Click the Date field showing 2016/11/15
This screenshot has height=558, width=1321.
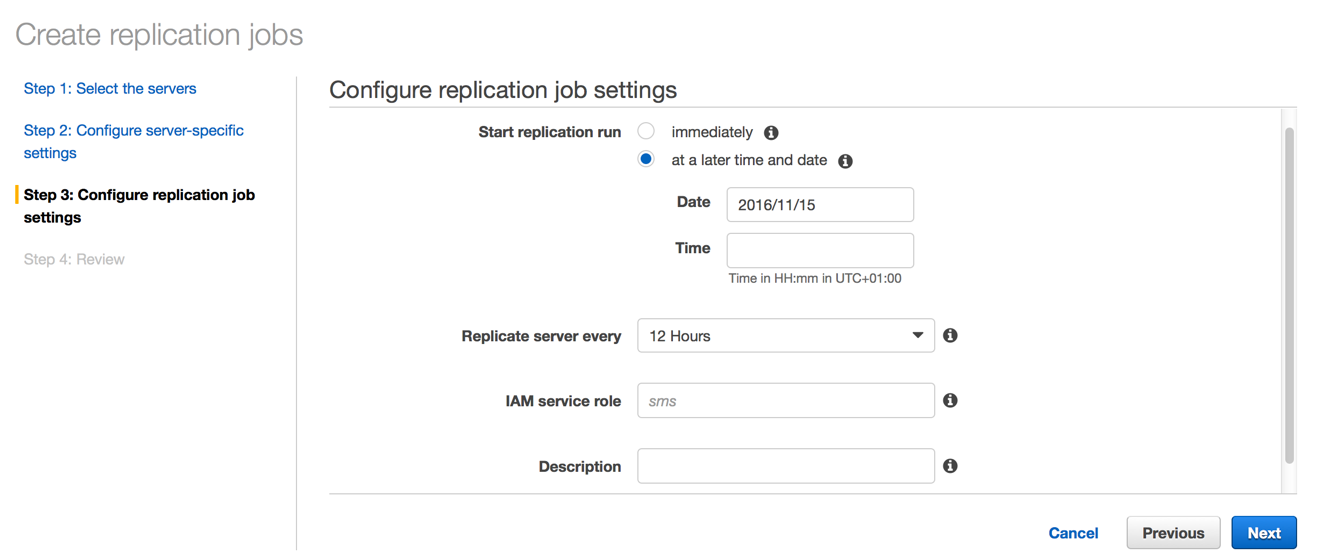click(x=820, y=205)
